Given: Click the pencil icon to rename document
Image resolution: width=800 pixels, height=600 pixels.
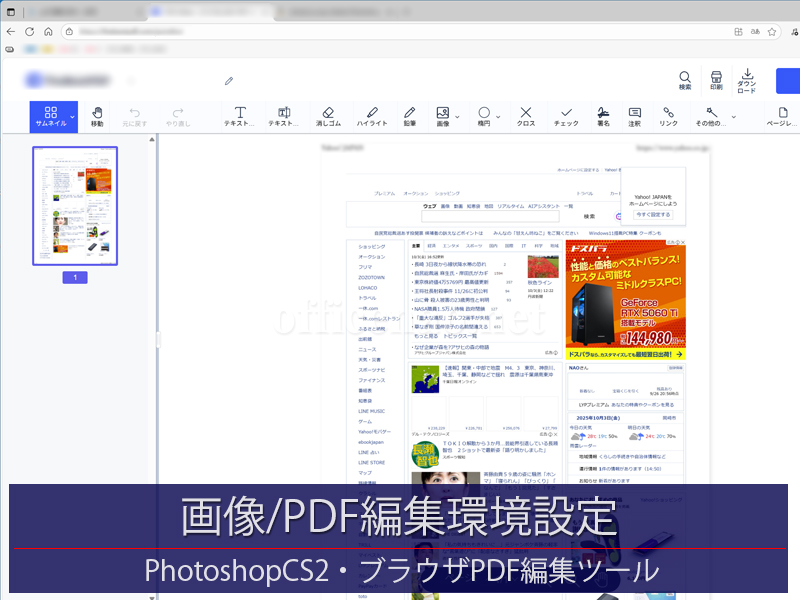Looking at the screenshot, I should (229, 80).
